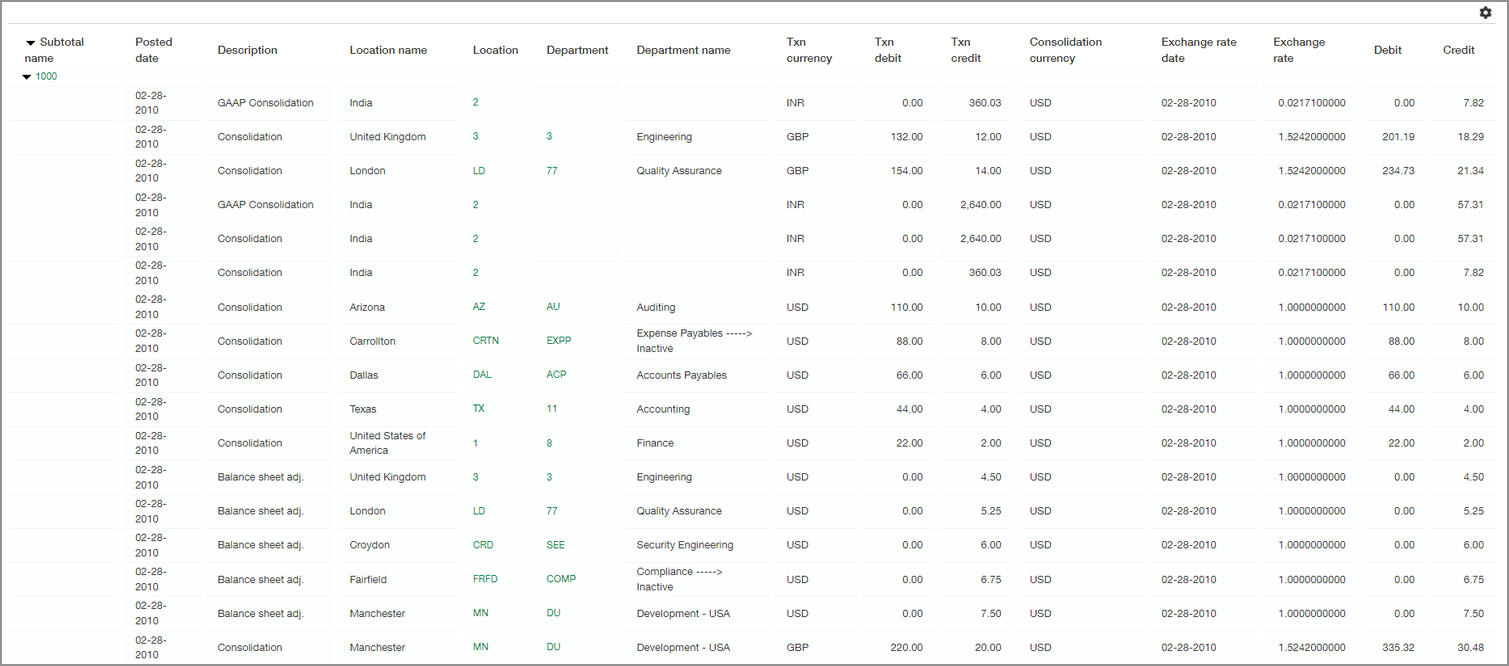This screenshot has width=1509, height=666.
Task: Open the table settings gear icon
Action: coord(1485,12)
